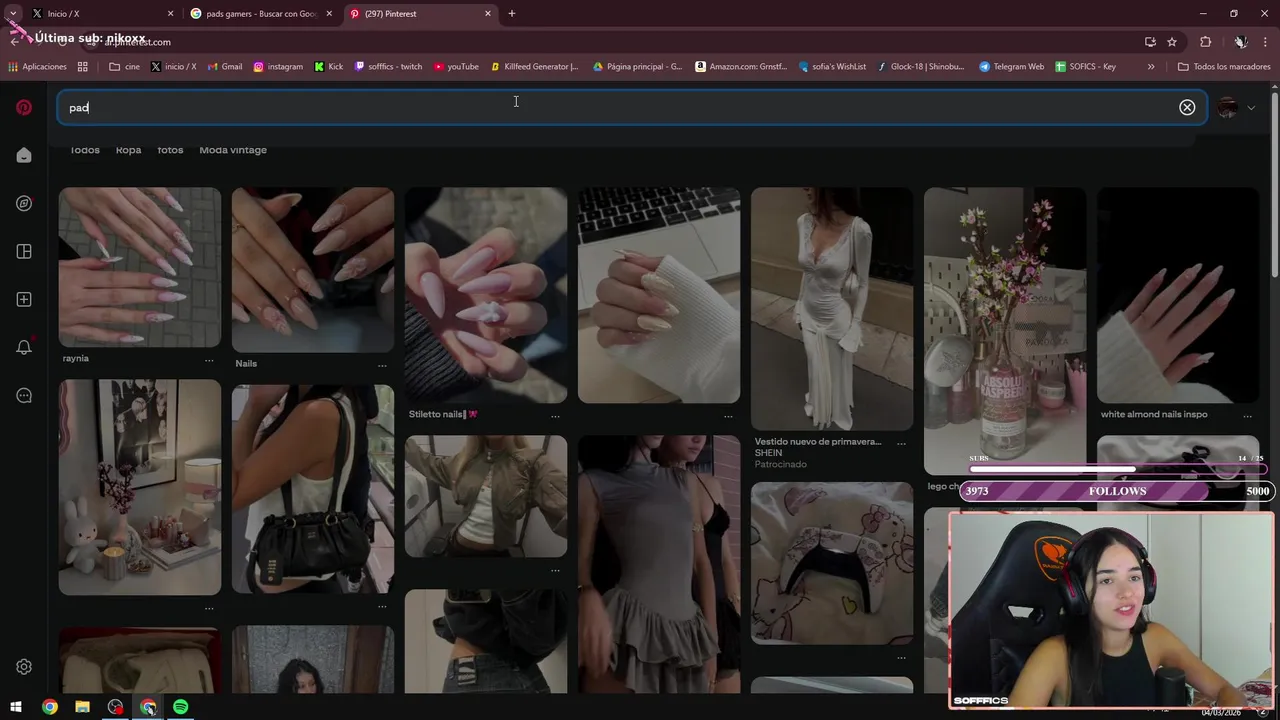Open the cine bookmarks folder
This screenshot has width=1280, height=720.
124,67
